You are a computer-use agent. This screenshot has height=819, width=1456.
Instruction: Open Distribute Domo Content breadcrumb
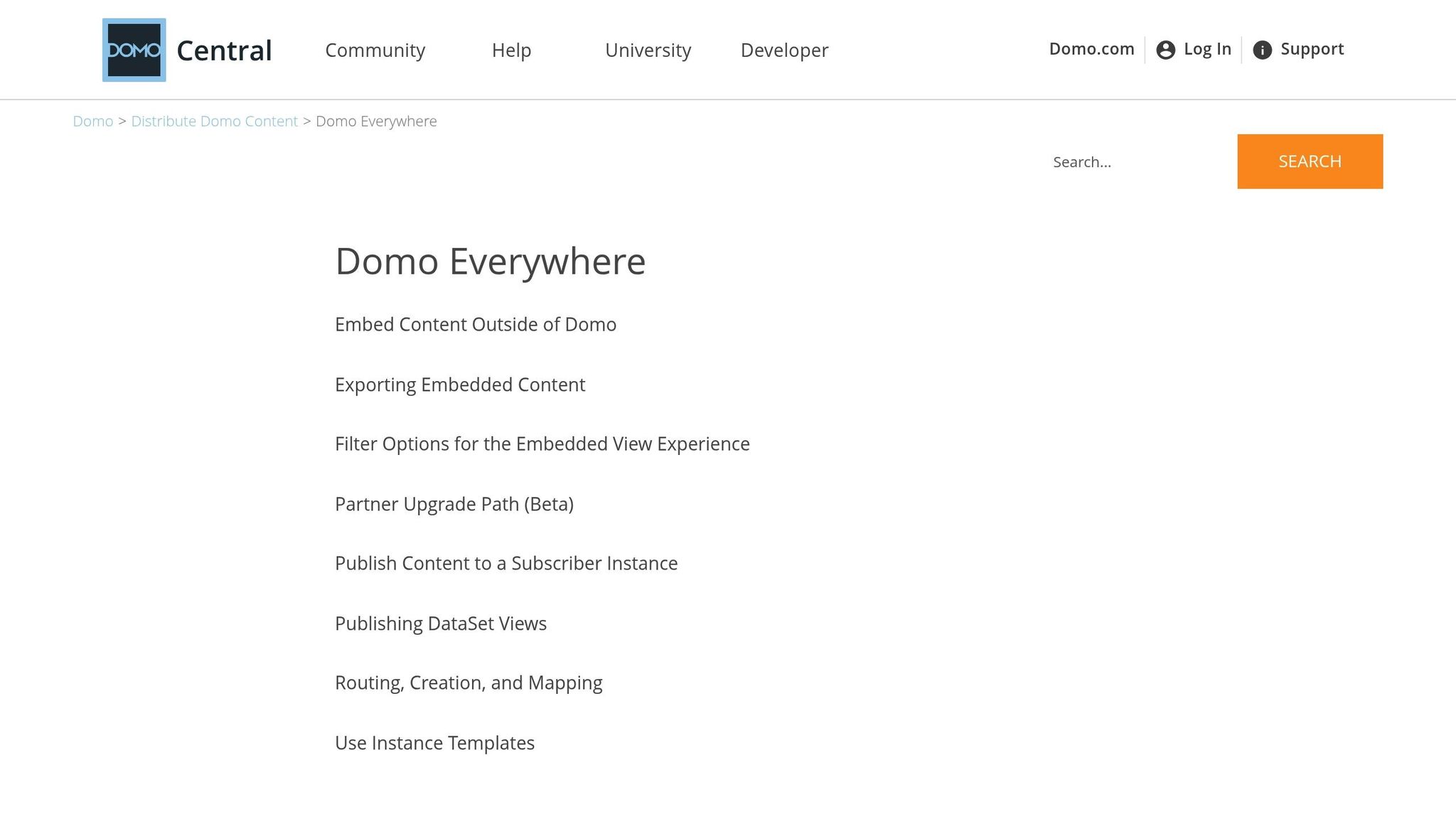pyautogui.click(x=214, y=121)
